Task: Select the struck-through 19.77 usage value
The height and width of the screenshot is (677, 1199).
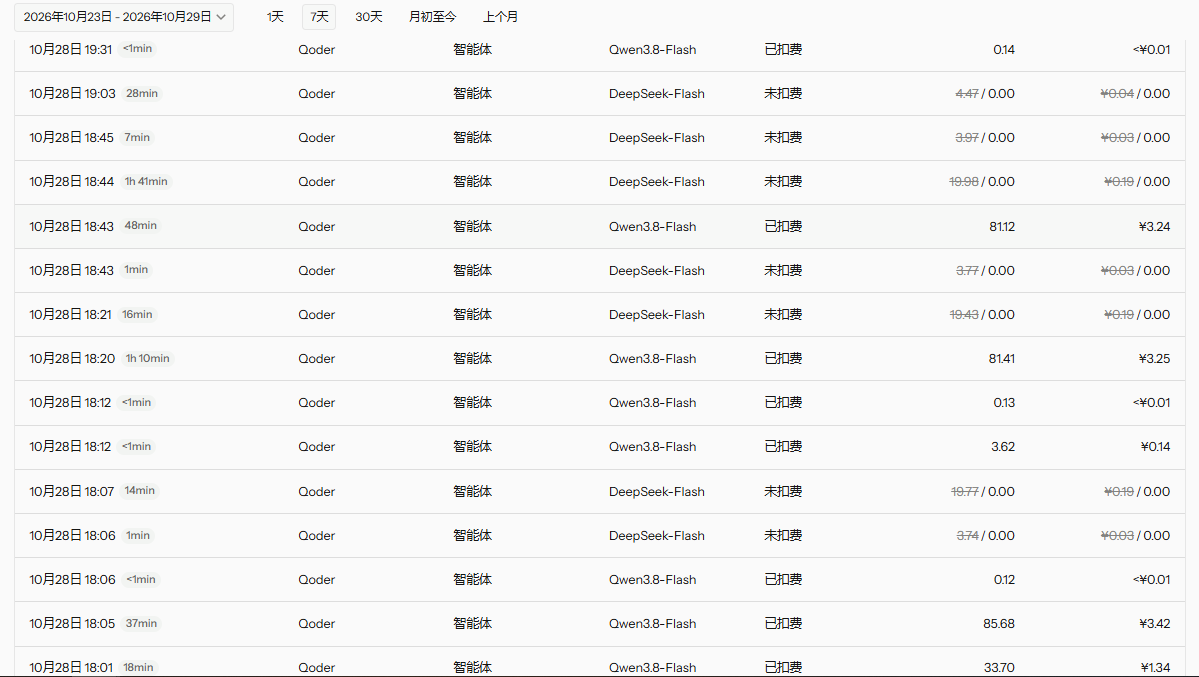Action: [x=964, y=492]
